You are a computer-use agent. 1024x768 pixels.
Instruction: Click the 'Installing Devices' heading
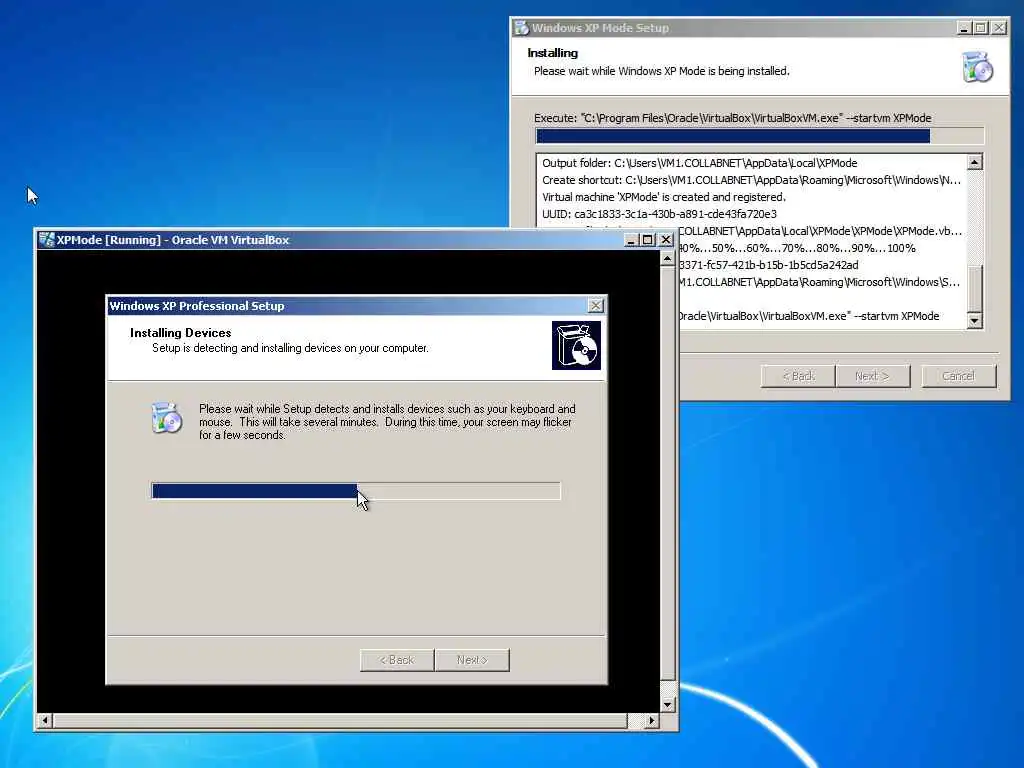(180, 332)
